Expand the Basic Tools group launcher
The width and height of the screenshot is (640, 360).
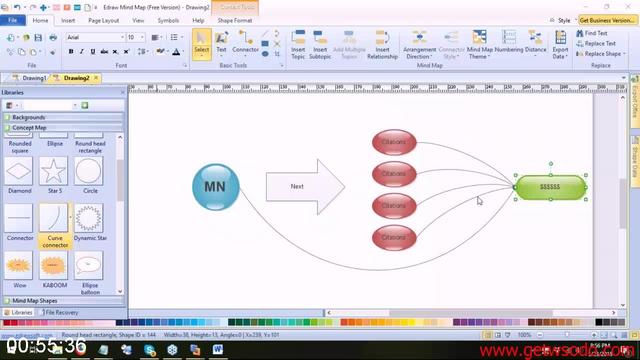click(282, 65)
